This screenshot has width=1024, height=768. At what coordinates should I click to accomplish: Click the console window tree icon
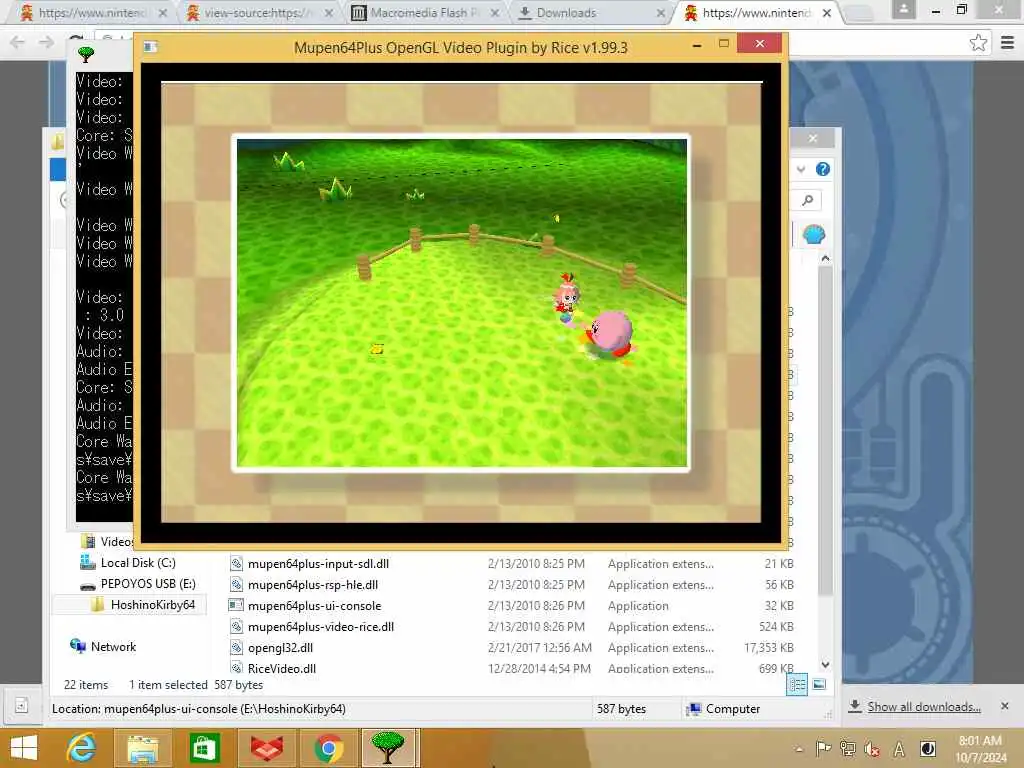(86, 54)
